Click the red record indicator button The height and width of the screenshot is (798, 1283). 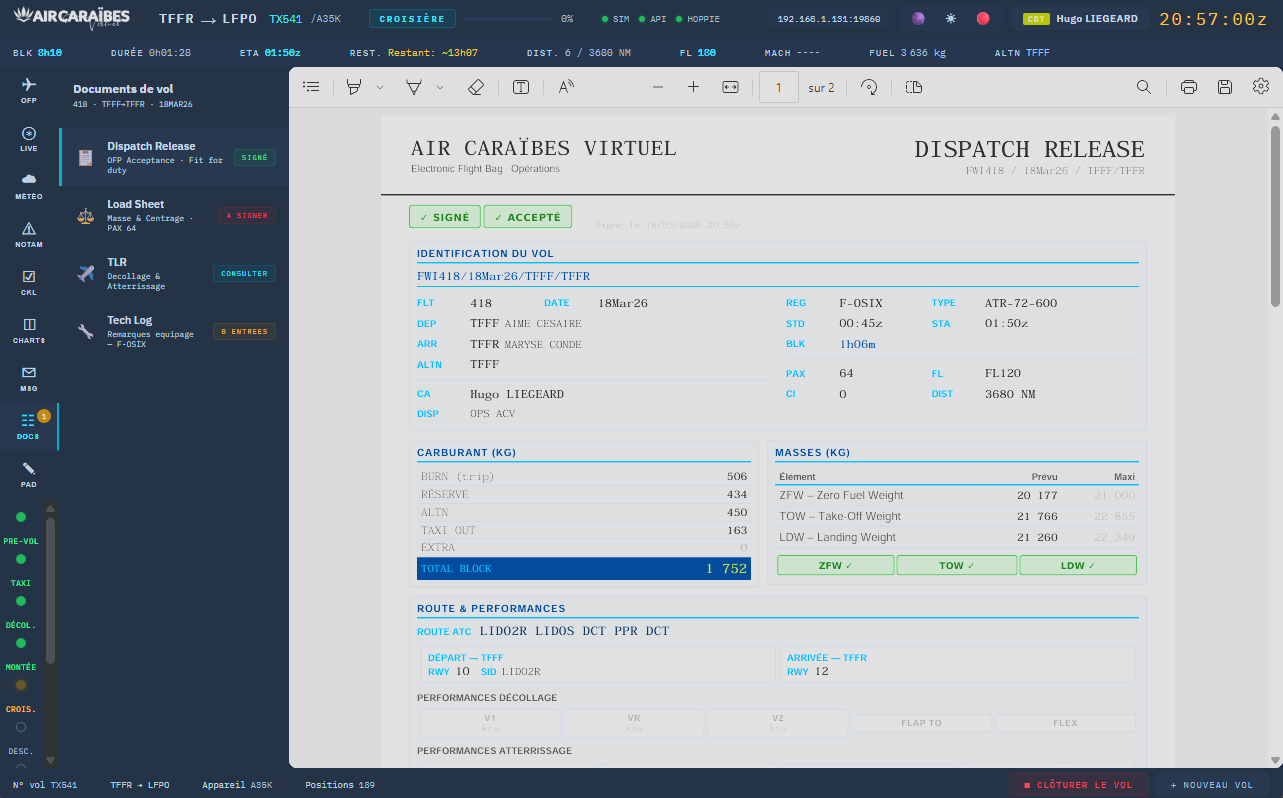983,19
